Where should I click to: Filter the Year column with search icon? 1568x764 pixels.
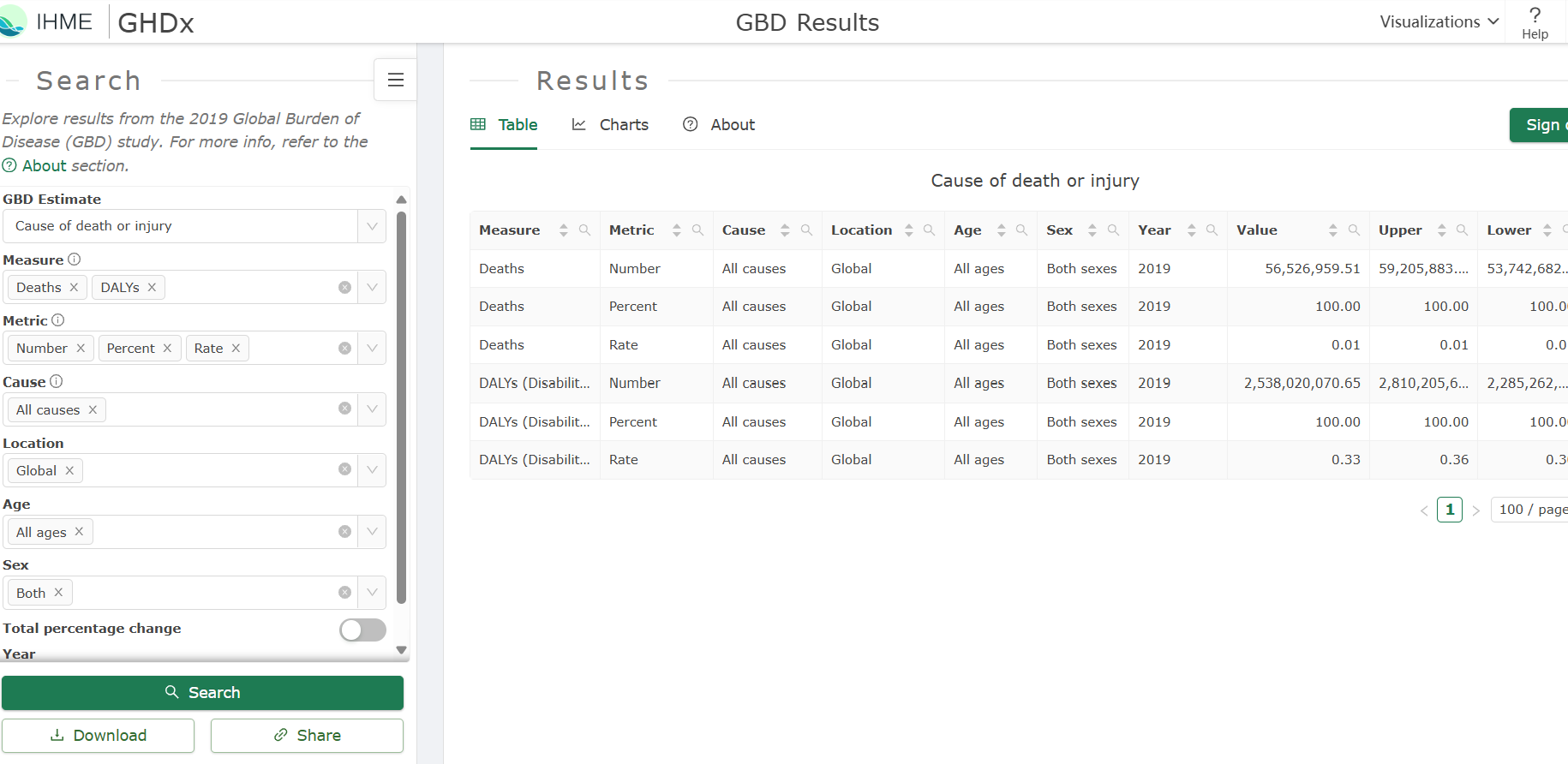[x=1212, y=230]
